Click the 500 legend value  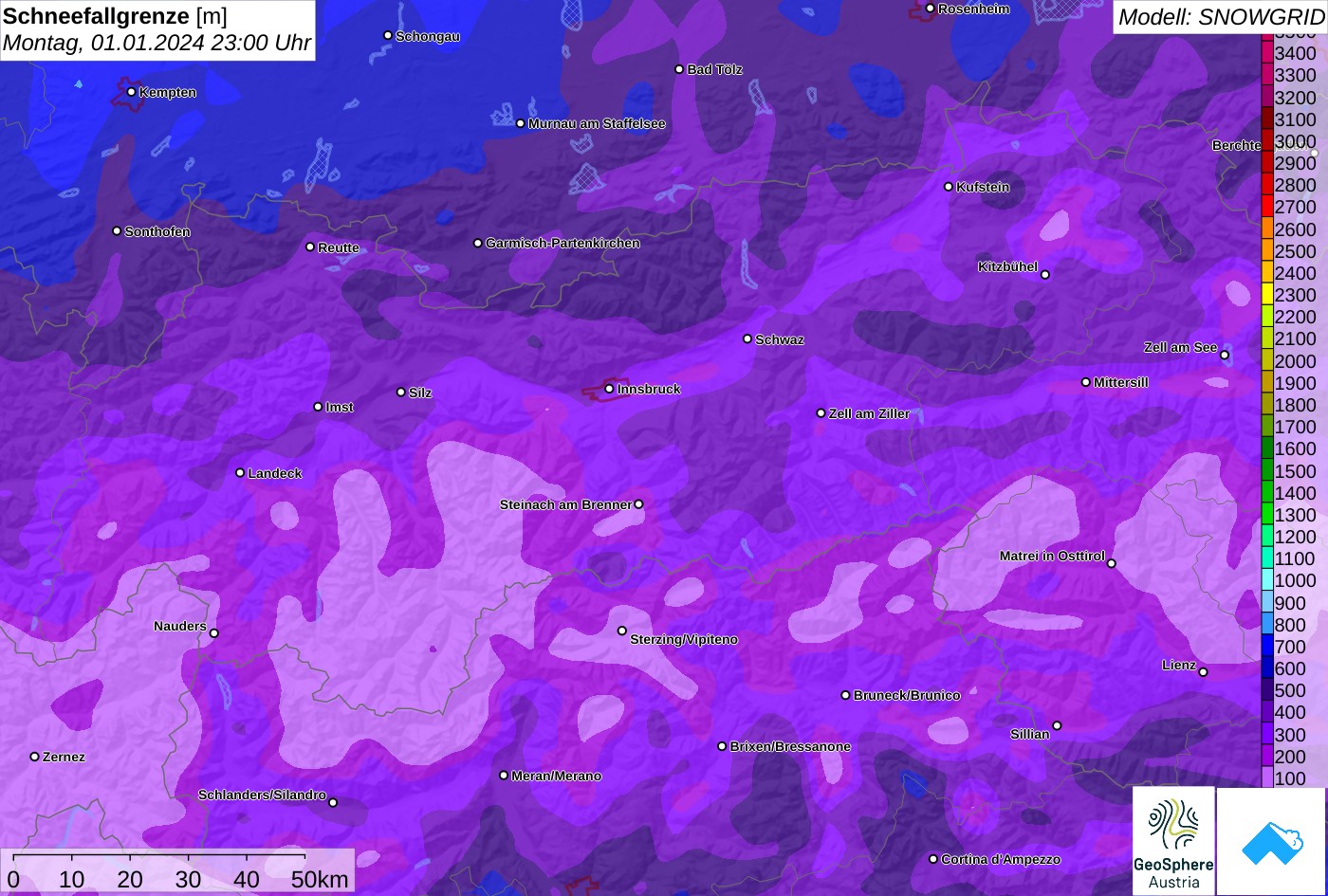(1290, 690)
